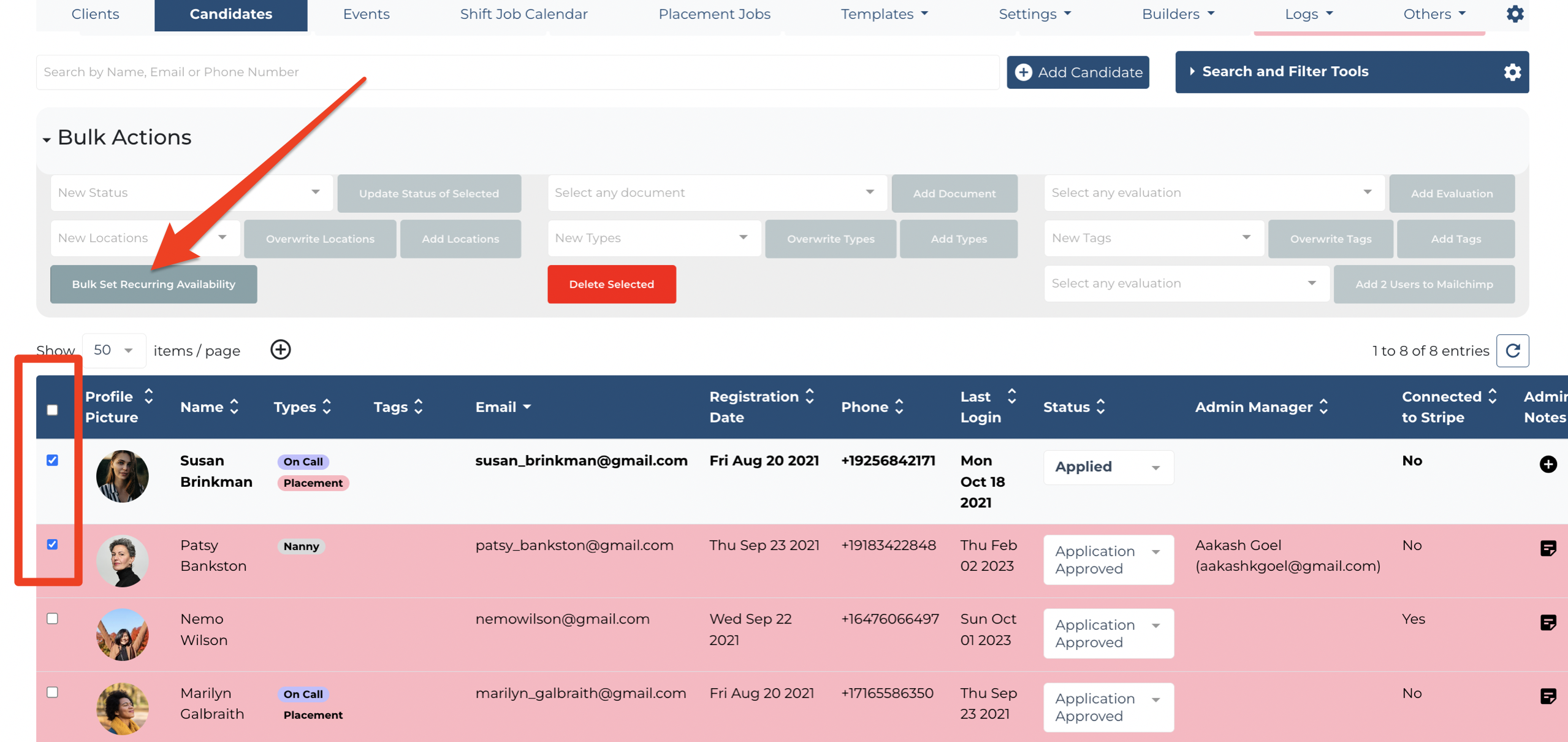Click gear icon in Search and Filter Tools

click(1512, 72)
